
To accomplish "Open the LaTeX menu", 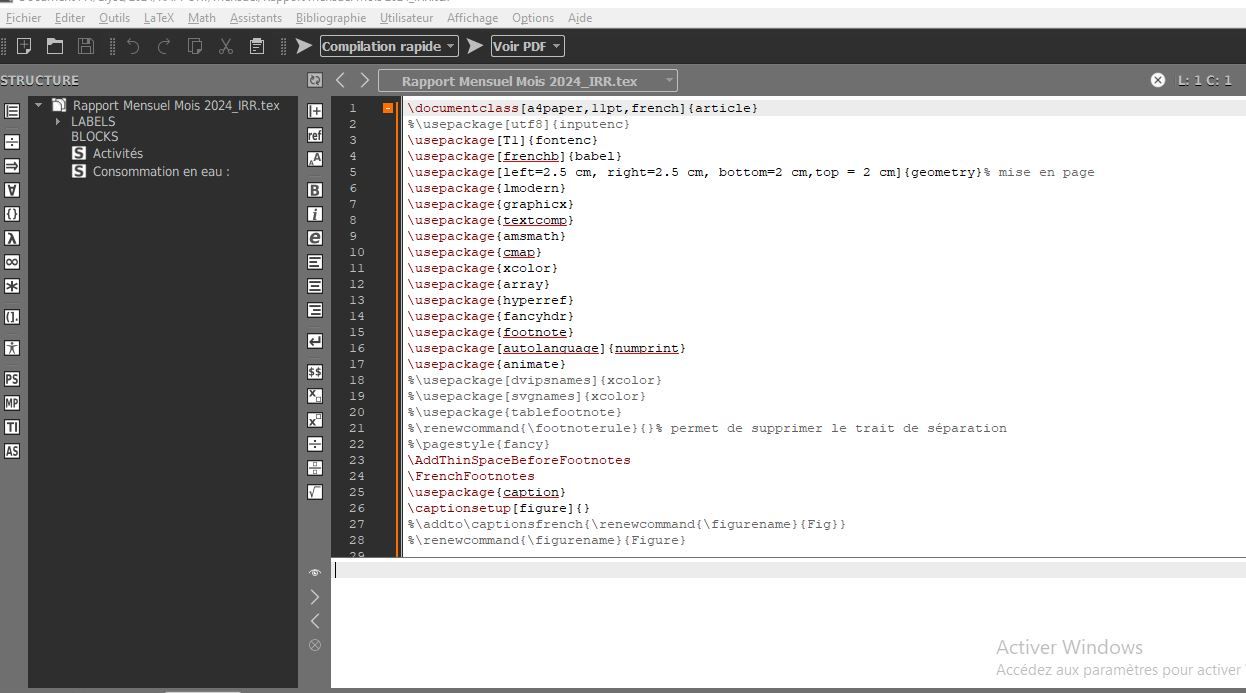I will (x=158, y=18).
